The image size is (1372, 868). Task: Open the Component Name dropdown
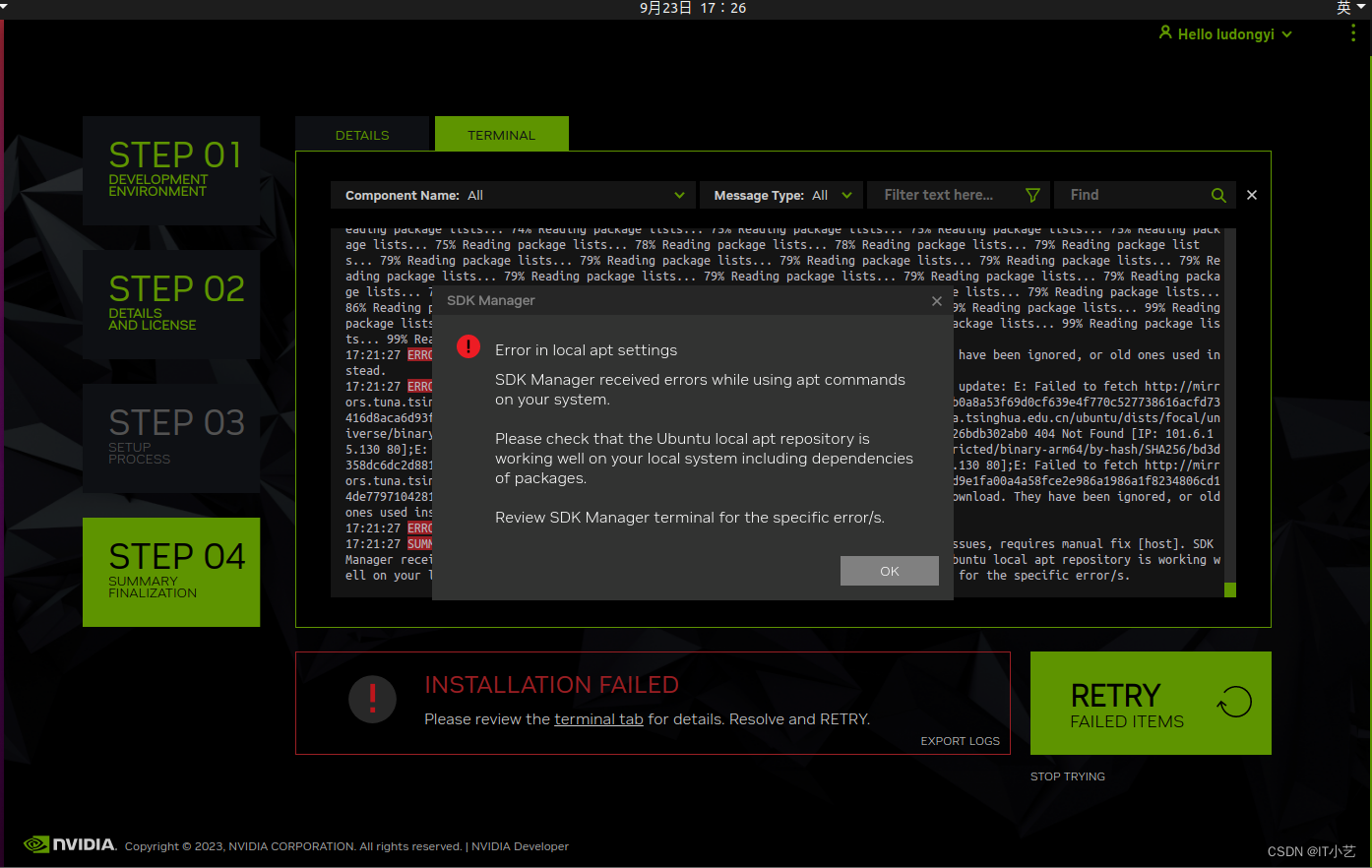coord(513,195)
